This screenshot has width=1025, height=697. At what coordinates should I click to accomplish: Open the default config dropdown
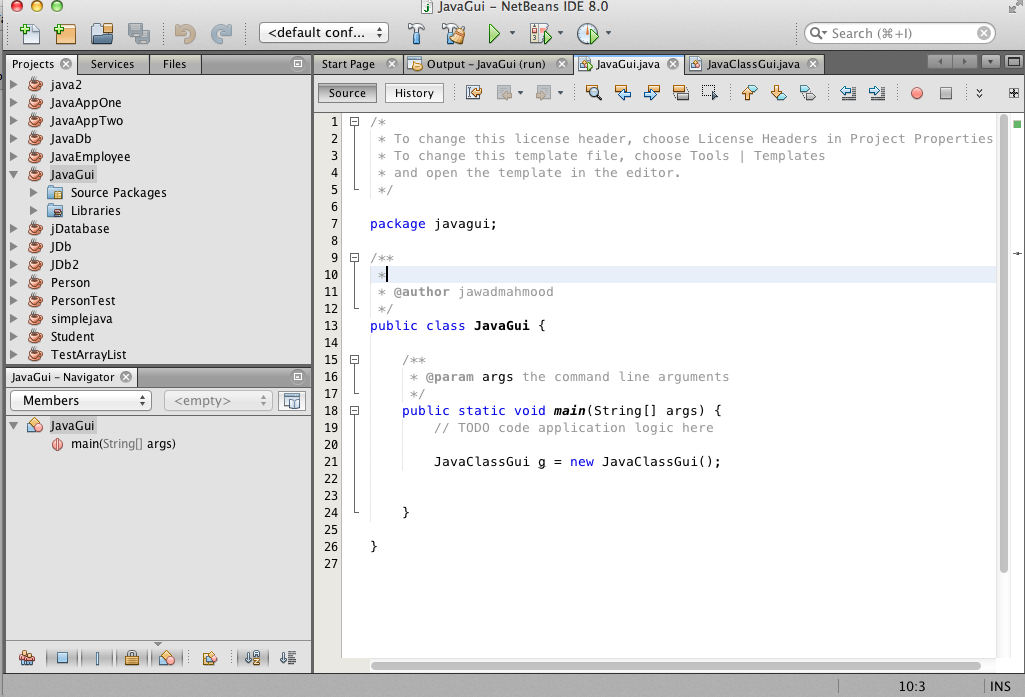tap(324, 33)
